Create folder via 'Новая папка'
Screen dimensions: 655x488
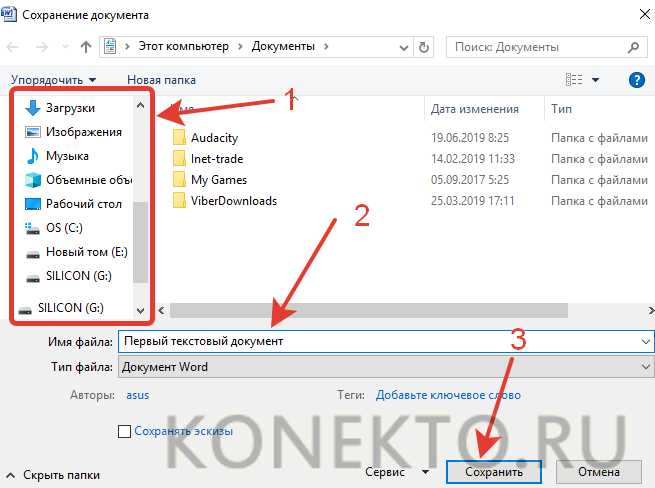point(161,80)
